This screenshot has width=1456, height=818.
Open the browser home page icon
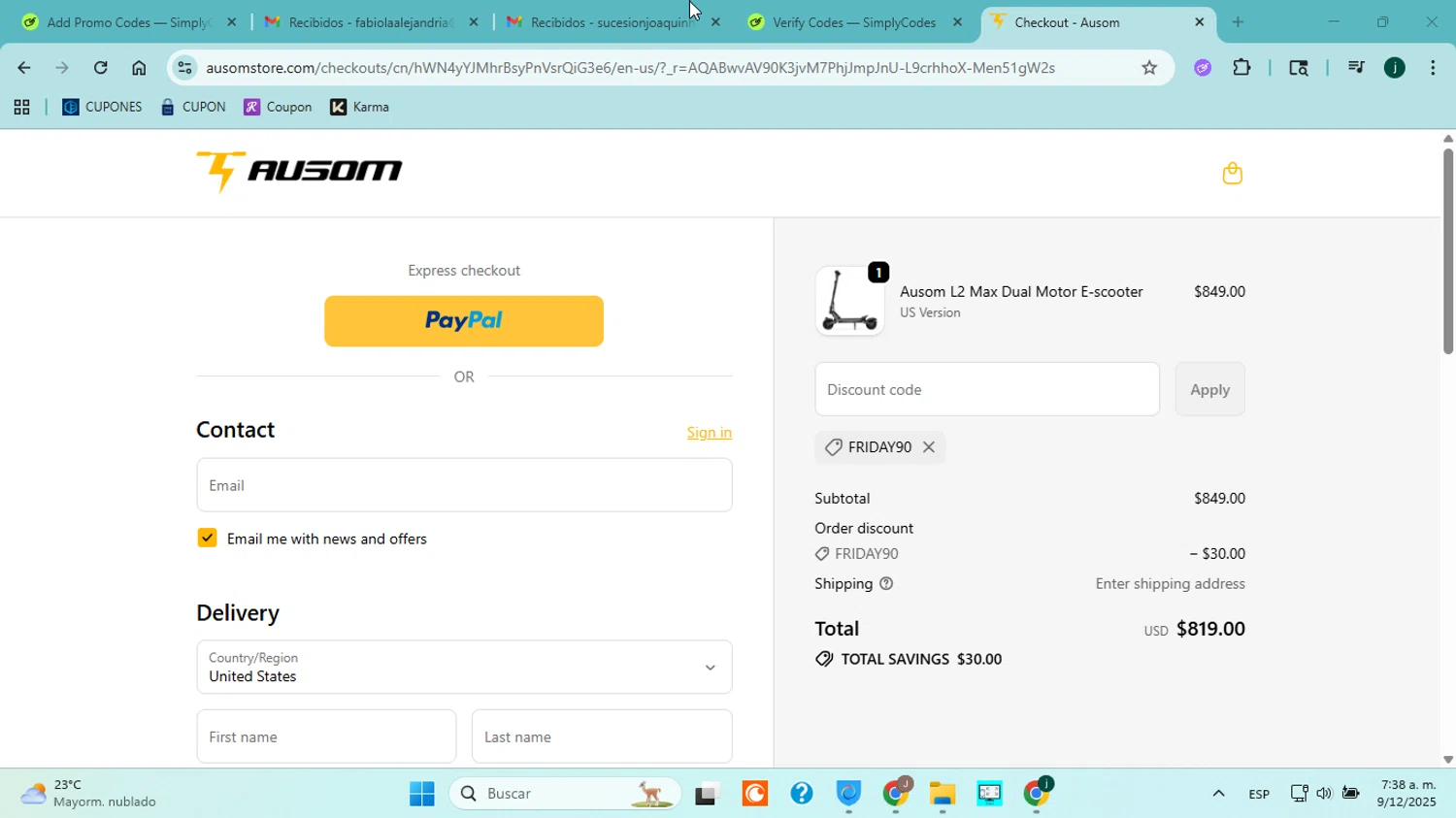(x=139, y=68)
